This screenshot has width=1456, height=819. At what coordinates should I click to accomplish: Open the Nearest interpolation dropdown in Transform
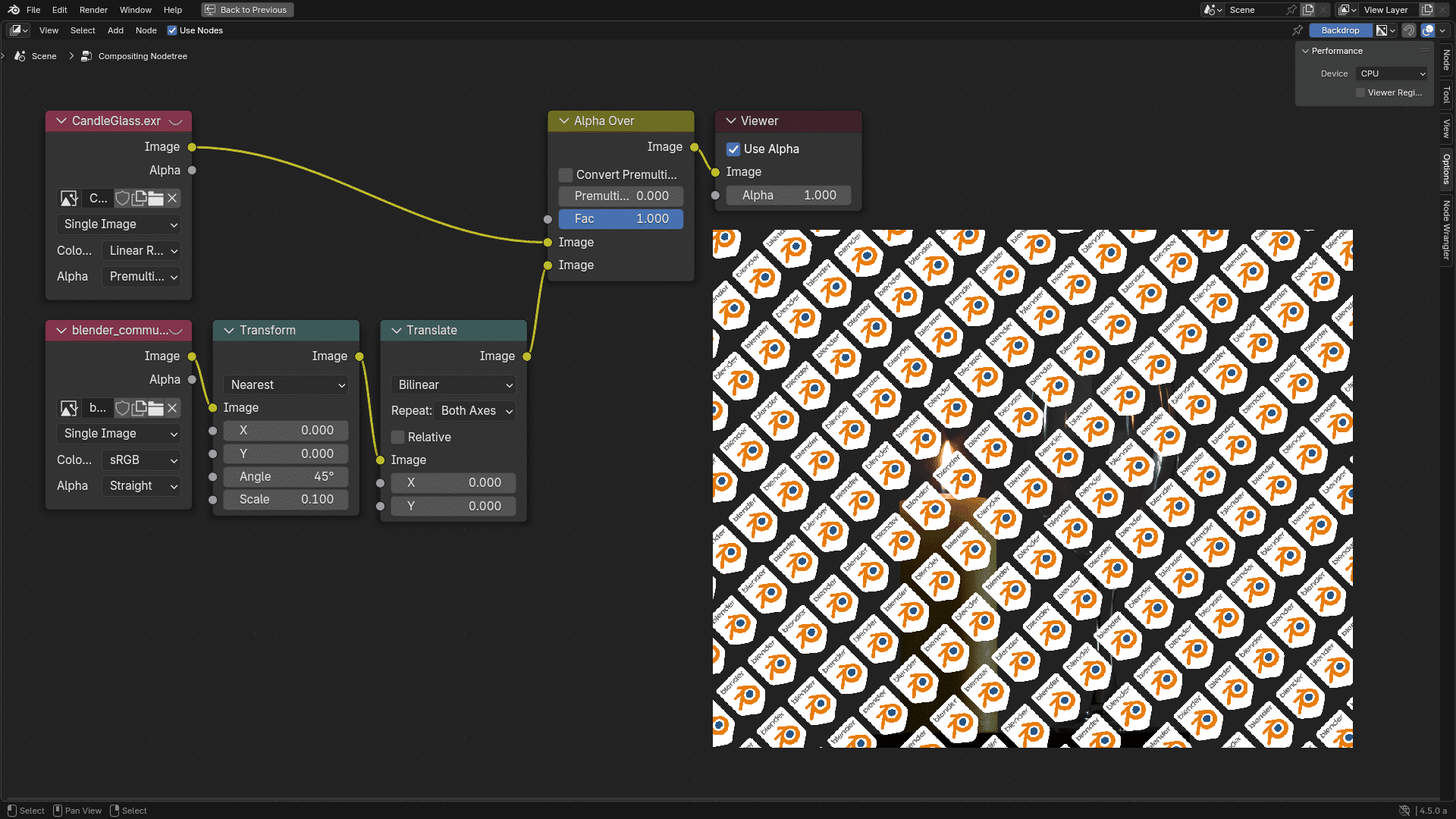click(286, 384)
